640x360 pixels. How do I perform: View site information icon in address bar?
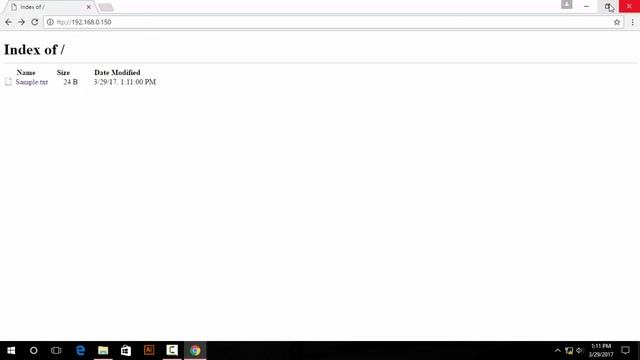coord(50,22)
